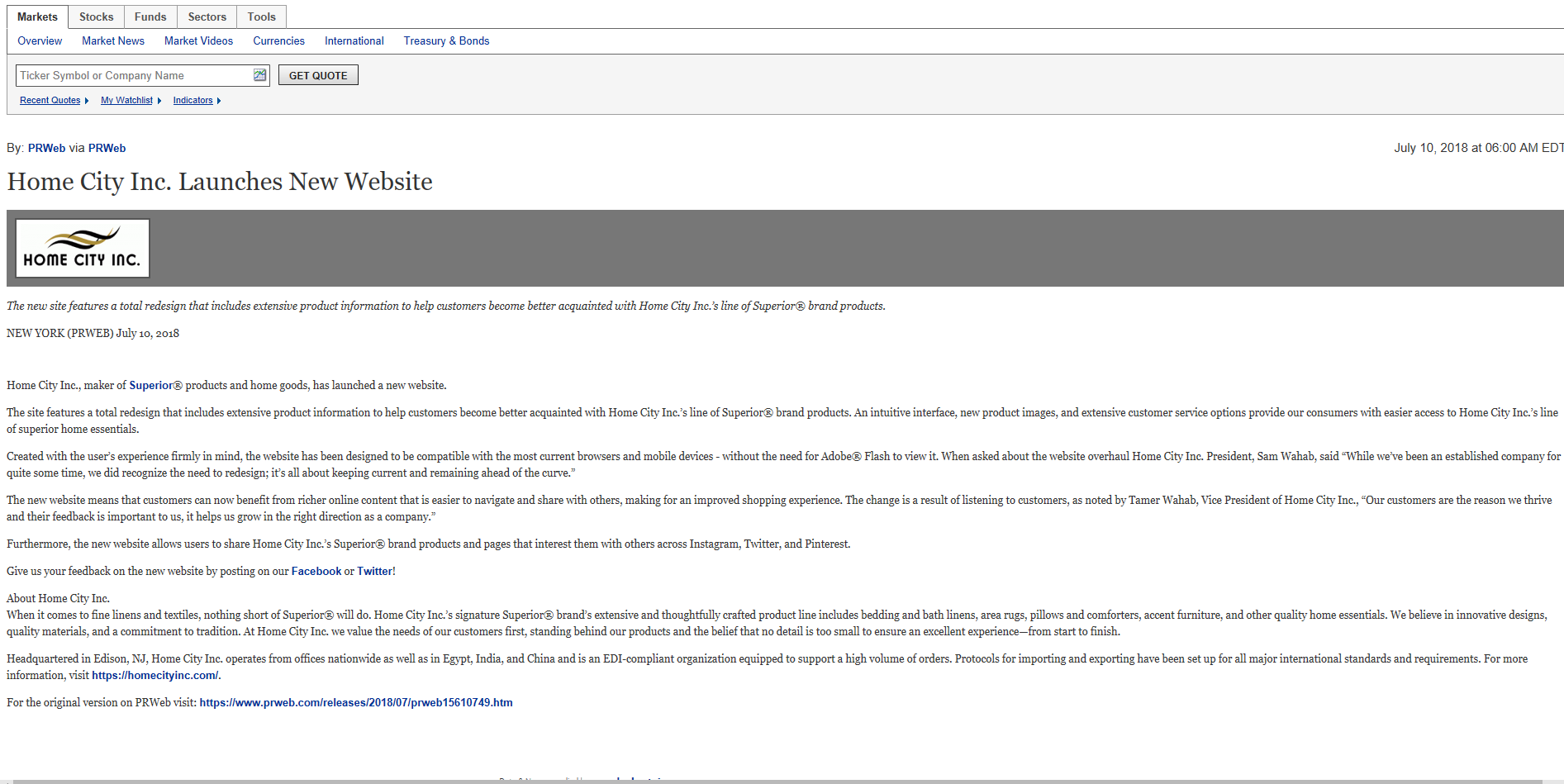Switch to the Stocks tab
This screenshot has width=1564, height=784.
(x=96, y=17)
